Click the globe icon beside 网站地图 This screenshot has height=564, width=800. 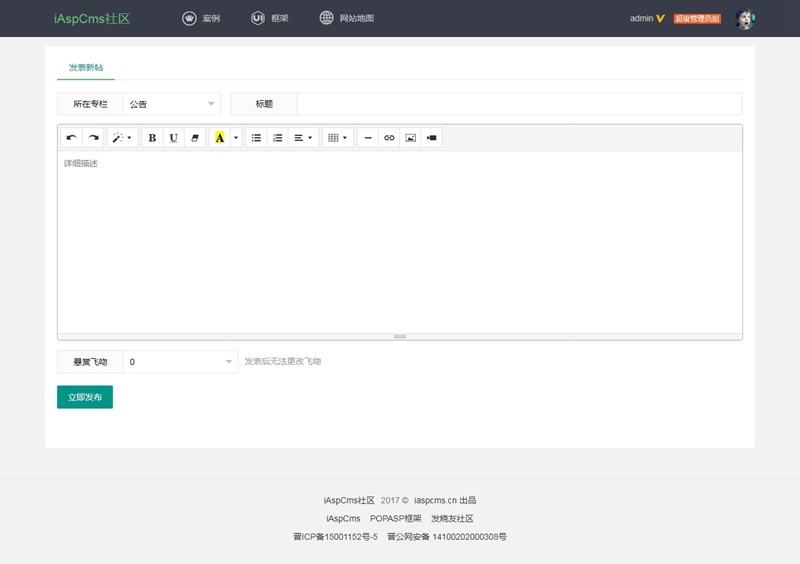point(327,18)
